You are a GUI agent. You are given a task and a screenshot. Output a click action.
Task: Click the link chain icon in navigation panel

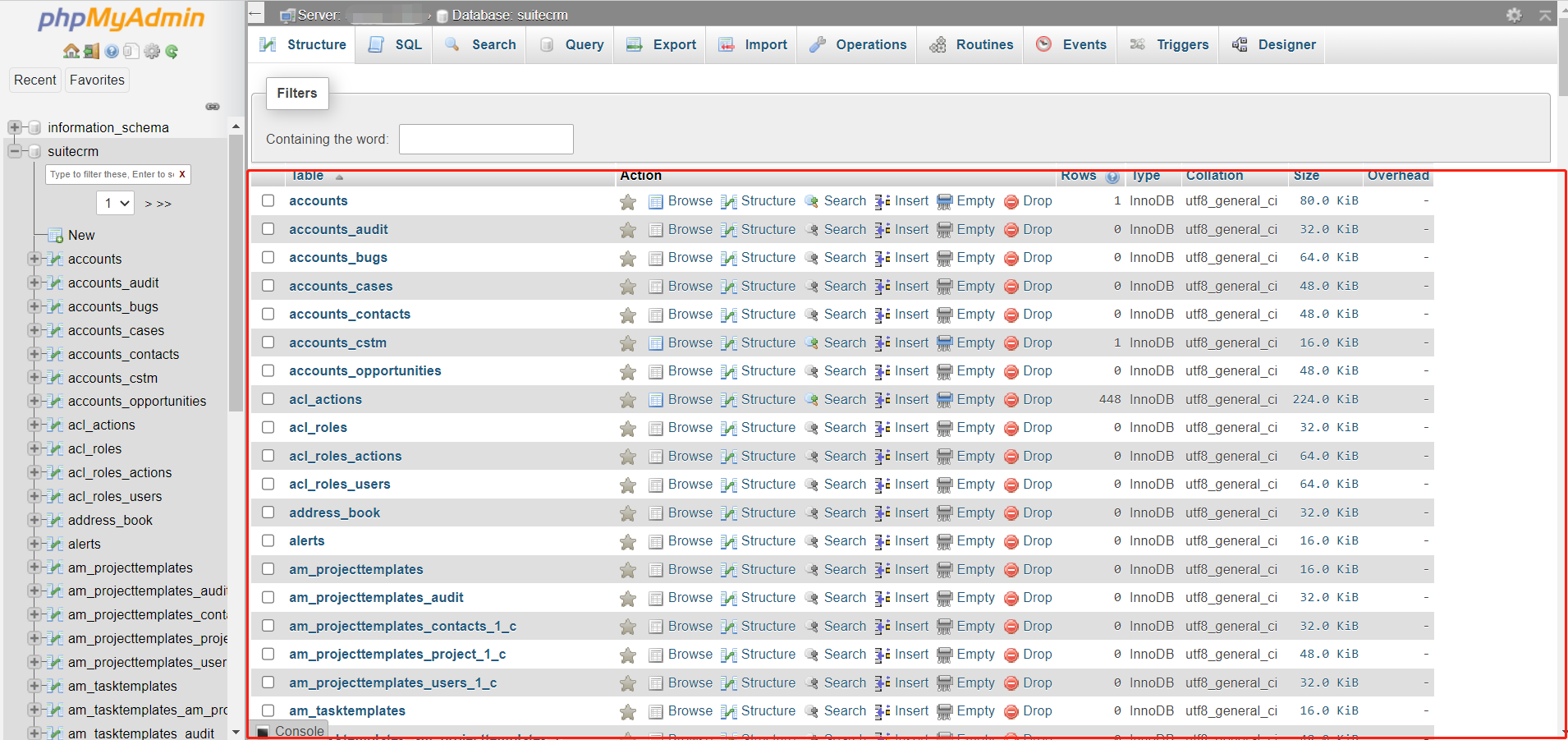[x=213, y=107]
